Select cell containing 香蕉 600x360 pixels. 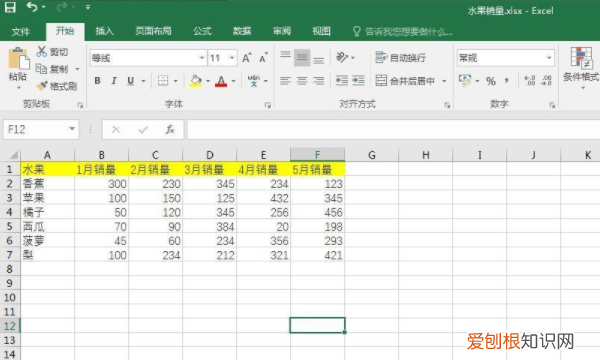[x=47, y=184]
